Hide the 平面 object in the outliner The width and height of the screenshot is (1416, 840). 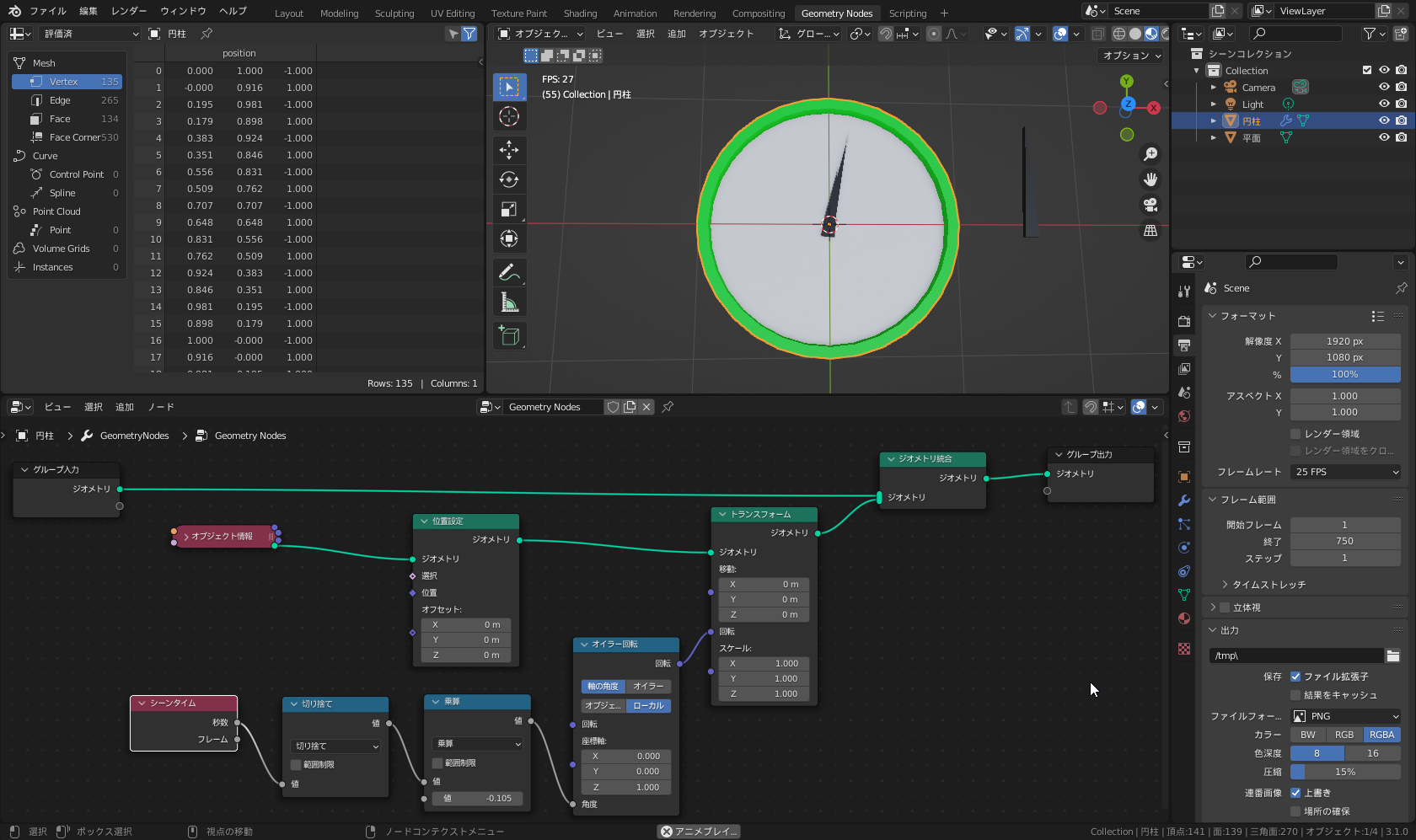click(1384, 138)
